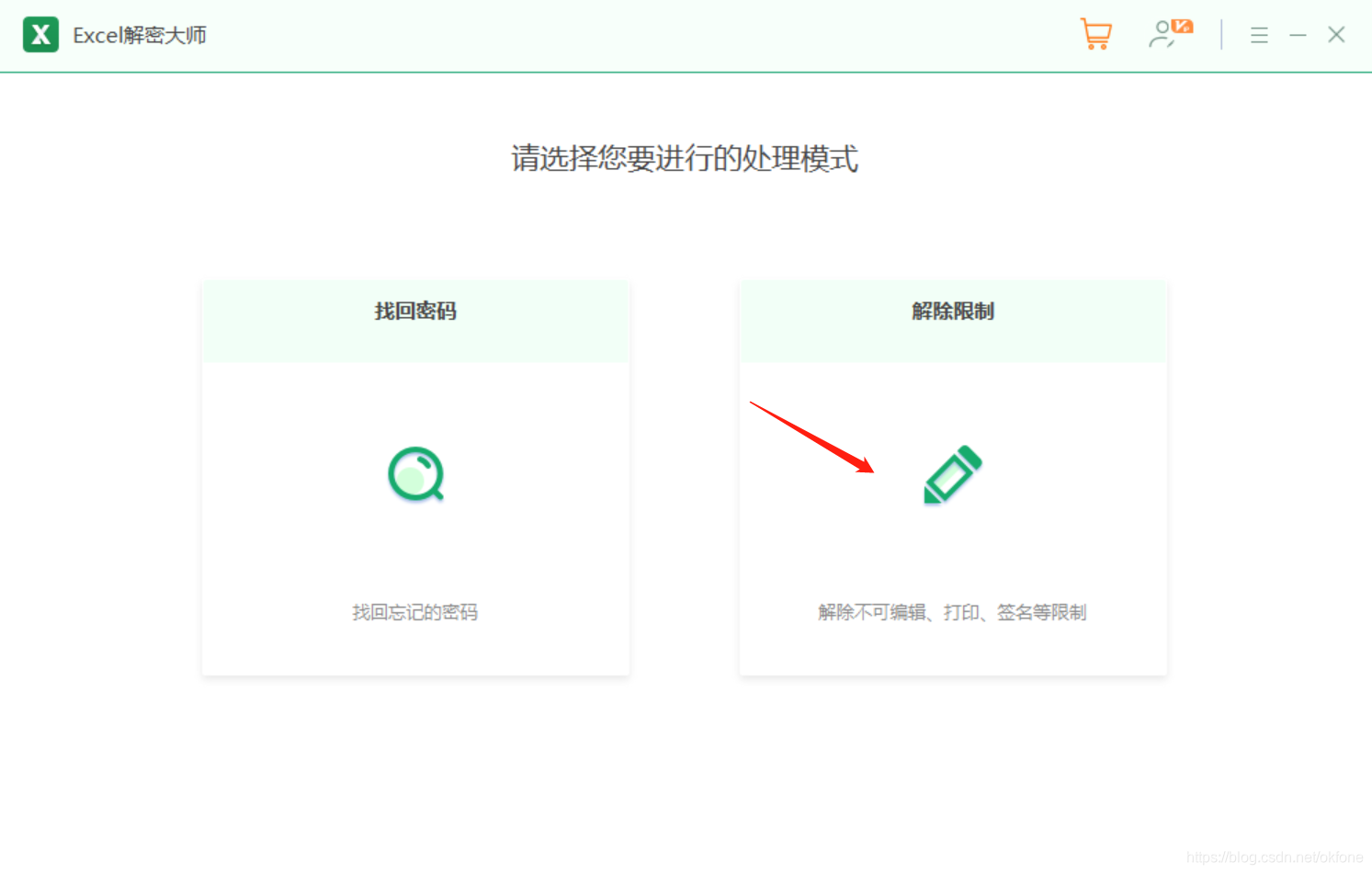The image size is (1372, 874).
Task: Choose the 解除限制 mode header
Action: [x=953, y=321]
